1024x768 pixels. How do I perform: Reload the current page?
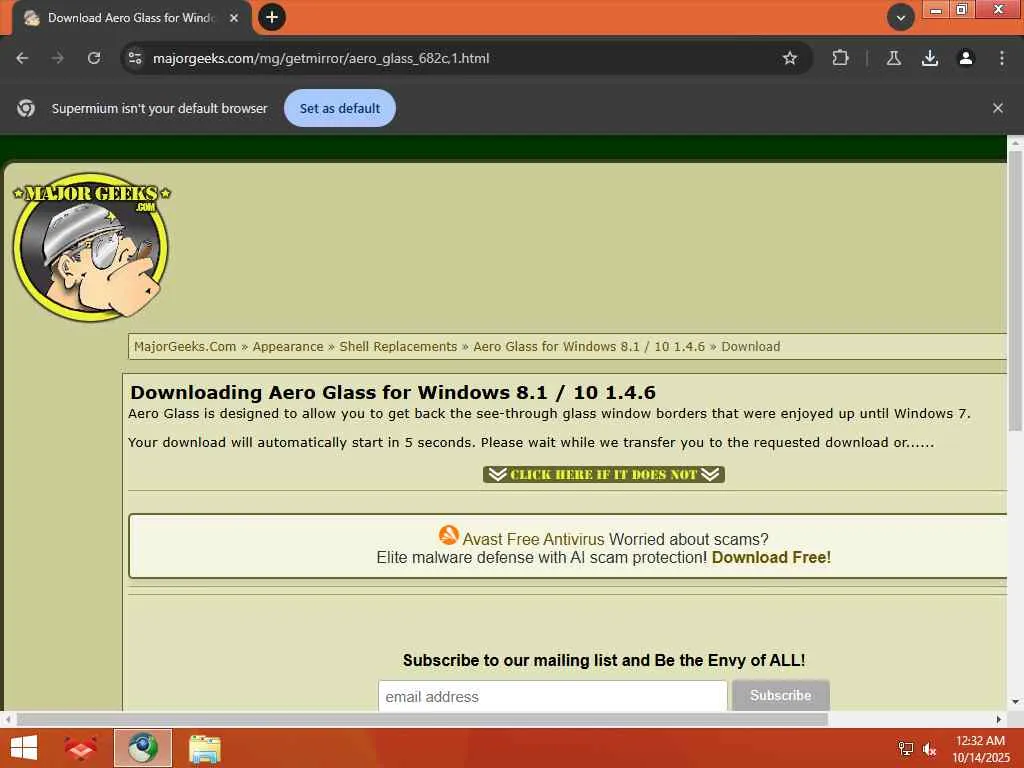pyautogui.click(x=94, y=58)
